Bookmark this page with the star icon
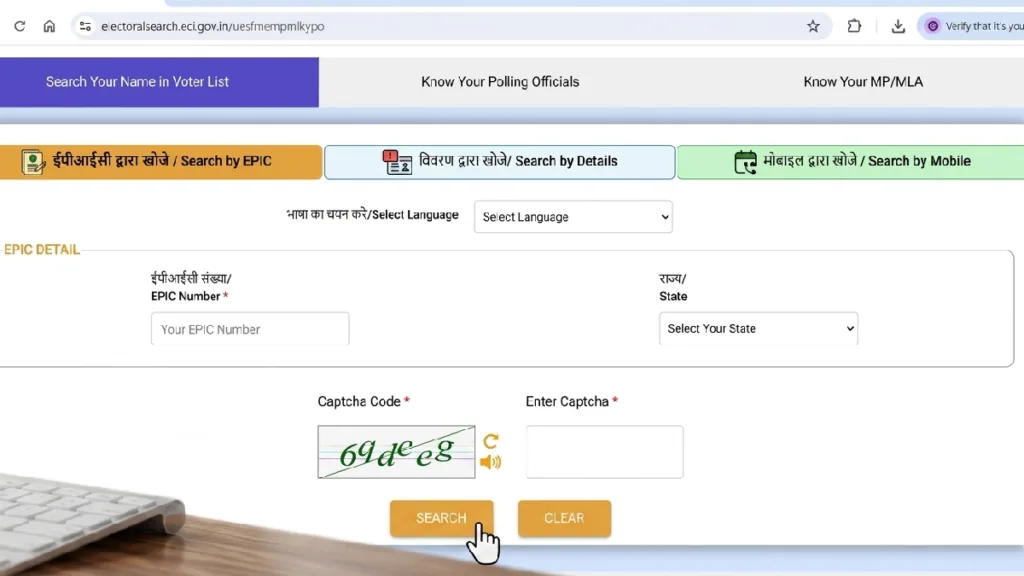The height and width of the screenshot is (576, 1024). [x=813, y=26]
